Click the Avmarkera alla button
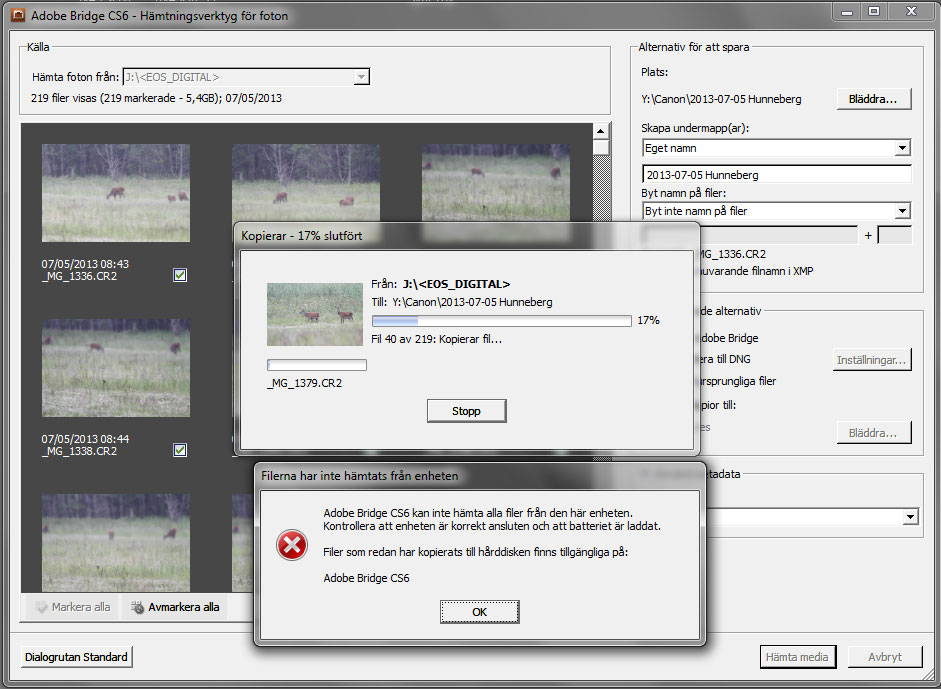Image resolution: width=941 pixels, height=689 pixels. pos(175,607)
